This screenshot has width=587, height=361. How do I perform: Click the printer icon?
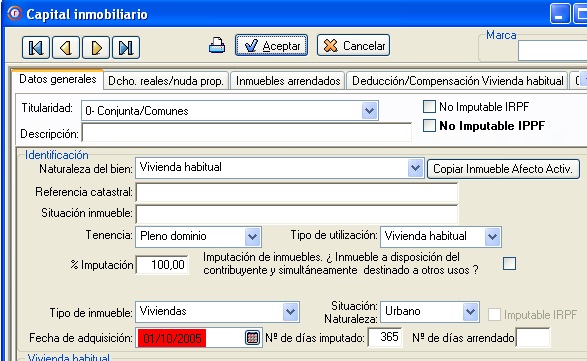217,45
